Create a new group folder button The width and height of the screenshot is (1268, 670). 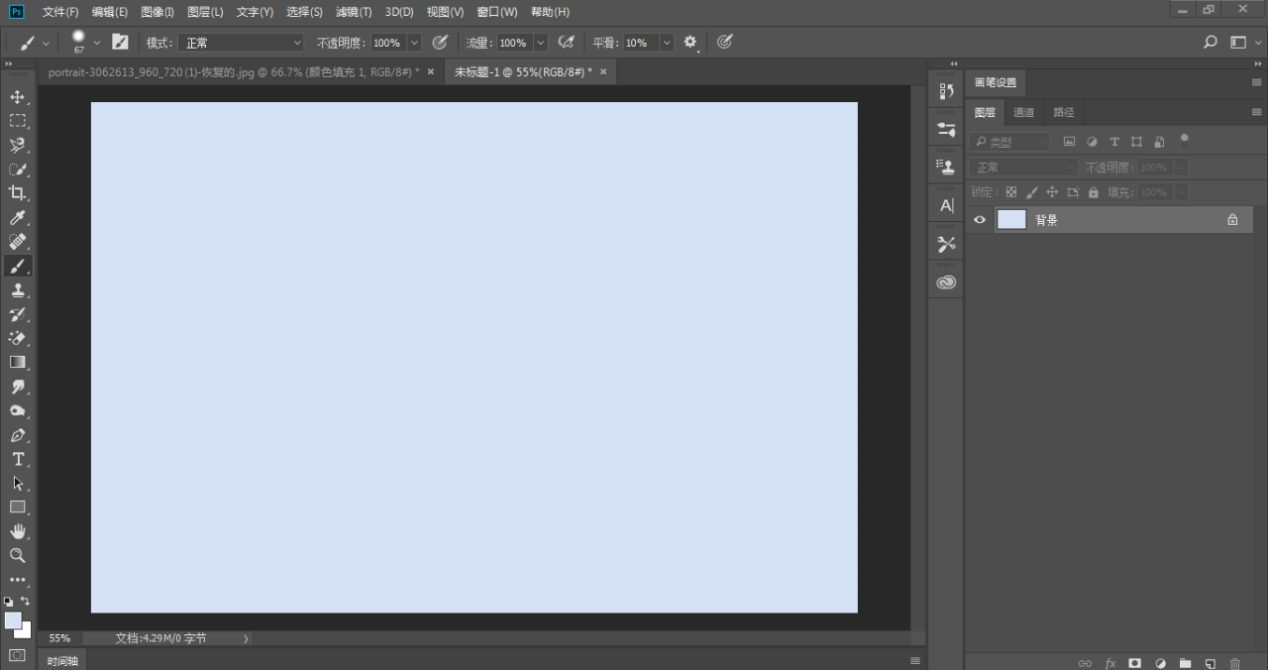1185,663
